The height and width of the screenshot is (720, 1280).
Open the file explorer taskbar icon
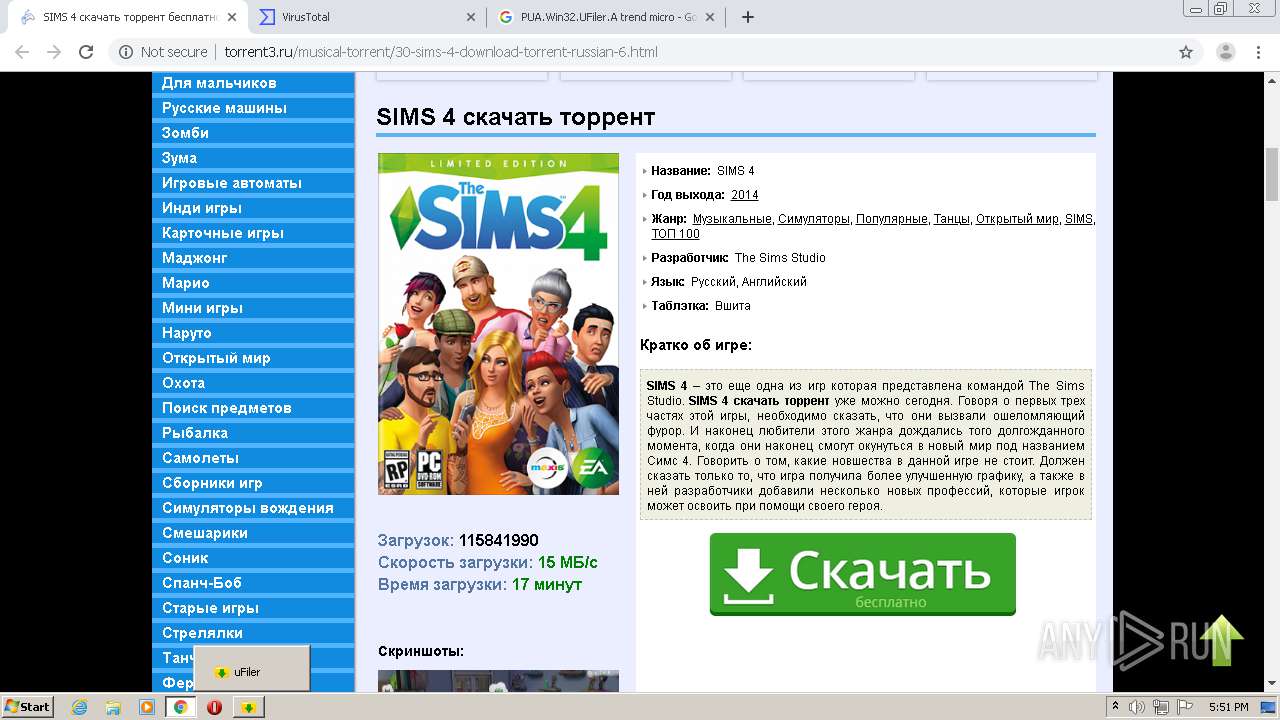click(x=113, y=707)
